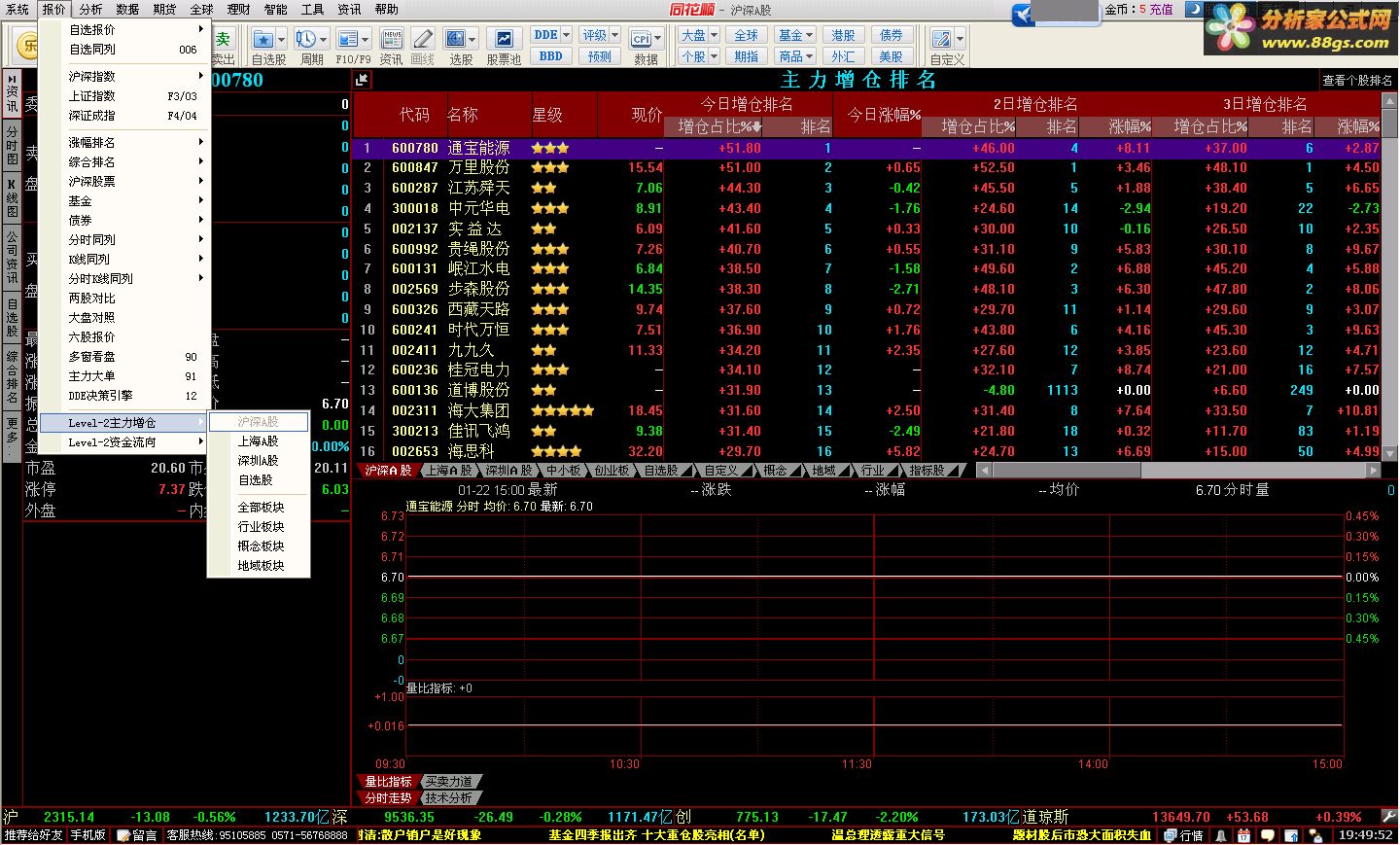The height and width of the screenshot is (845, 1400).
Task: Open the 资讯 news icon
Action: click(x=392, y=39)
